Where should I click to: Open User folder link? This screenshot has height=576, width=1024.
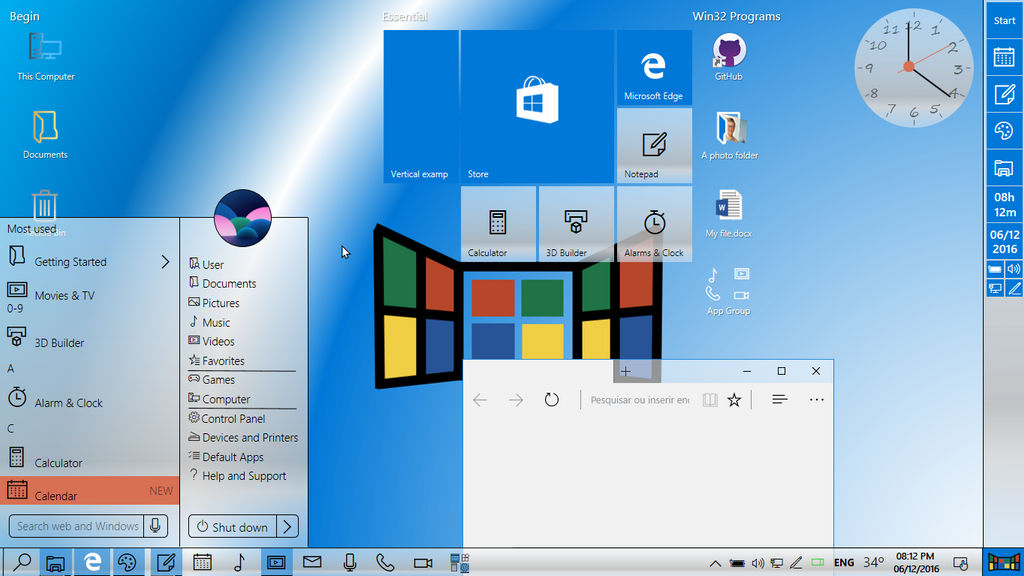pos(206,264)
